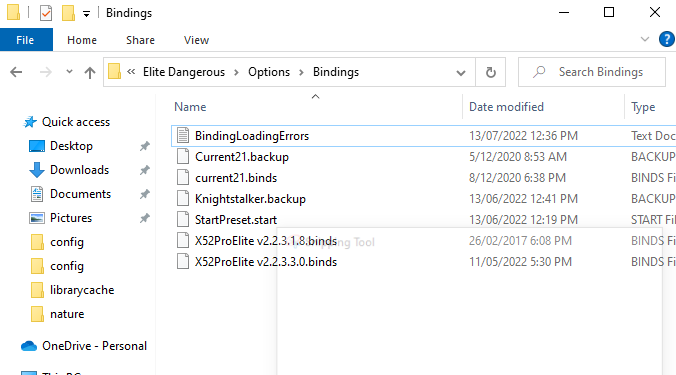Image resolution: width=676 pixels, height=375 pixels.
Task: Sort files by Date modified column
Action: click(x=506, y=107)
